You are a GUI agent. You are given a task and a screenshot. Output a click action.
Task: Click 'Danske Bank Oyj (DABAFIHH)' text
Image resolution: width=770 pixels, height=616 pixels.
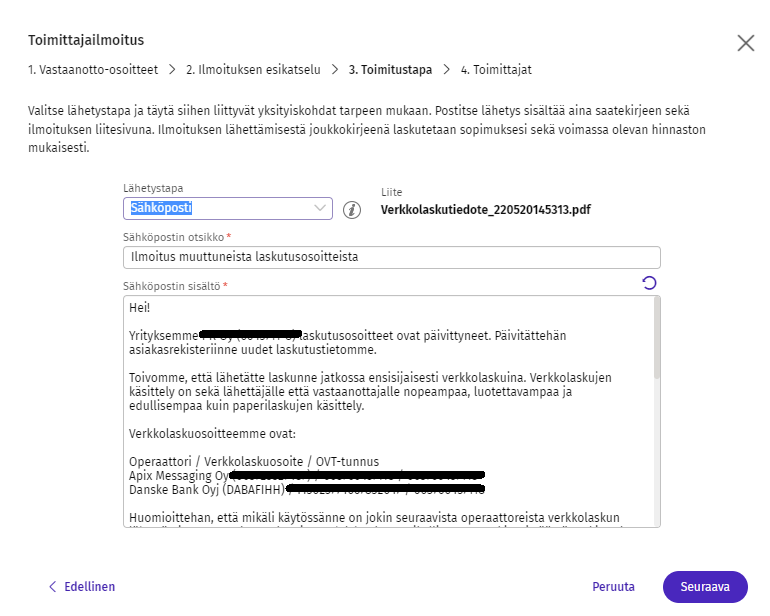point(207,490)
